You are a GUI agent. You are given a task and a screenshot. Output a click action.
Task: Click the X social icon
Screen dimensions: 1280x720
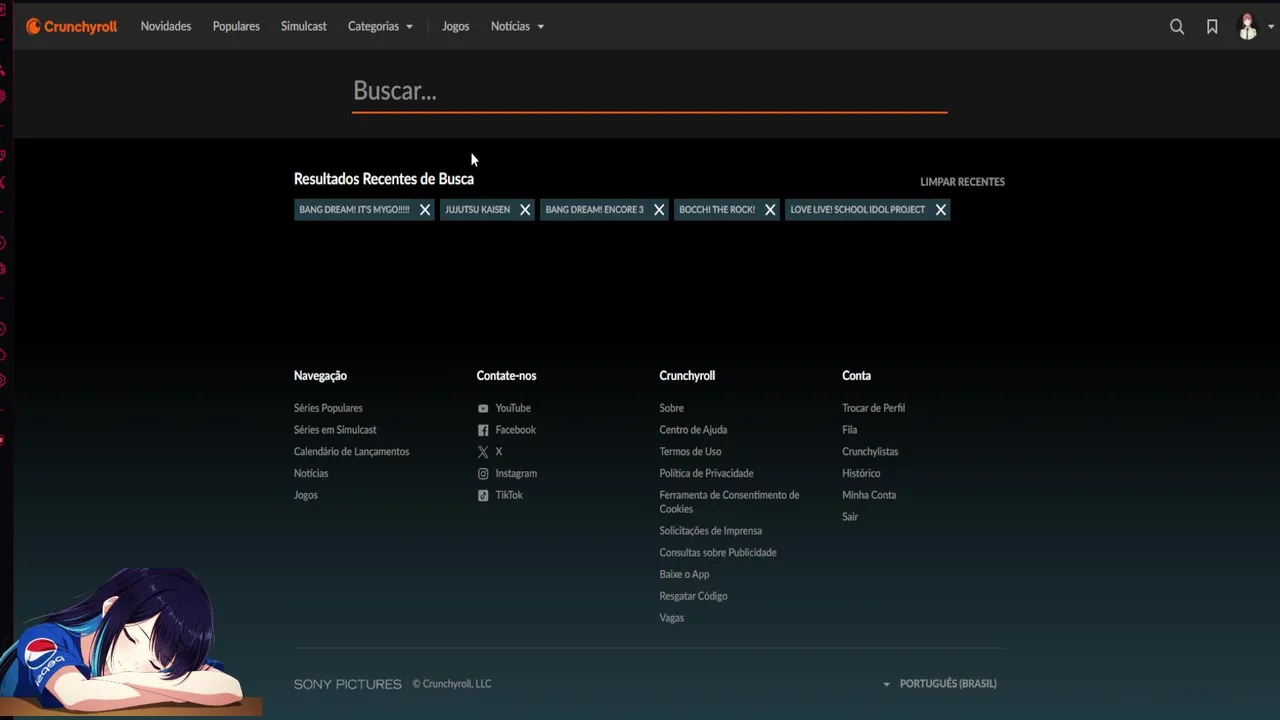coord(483,452)
